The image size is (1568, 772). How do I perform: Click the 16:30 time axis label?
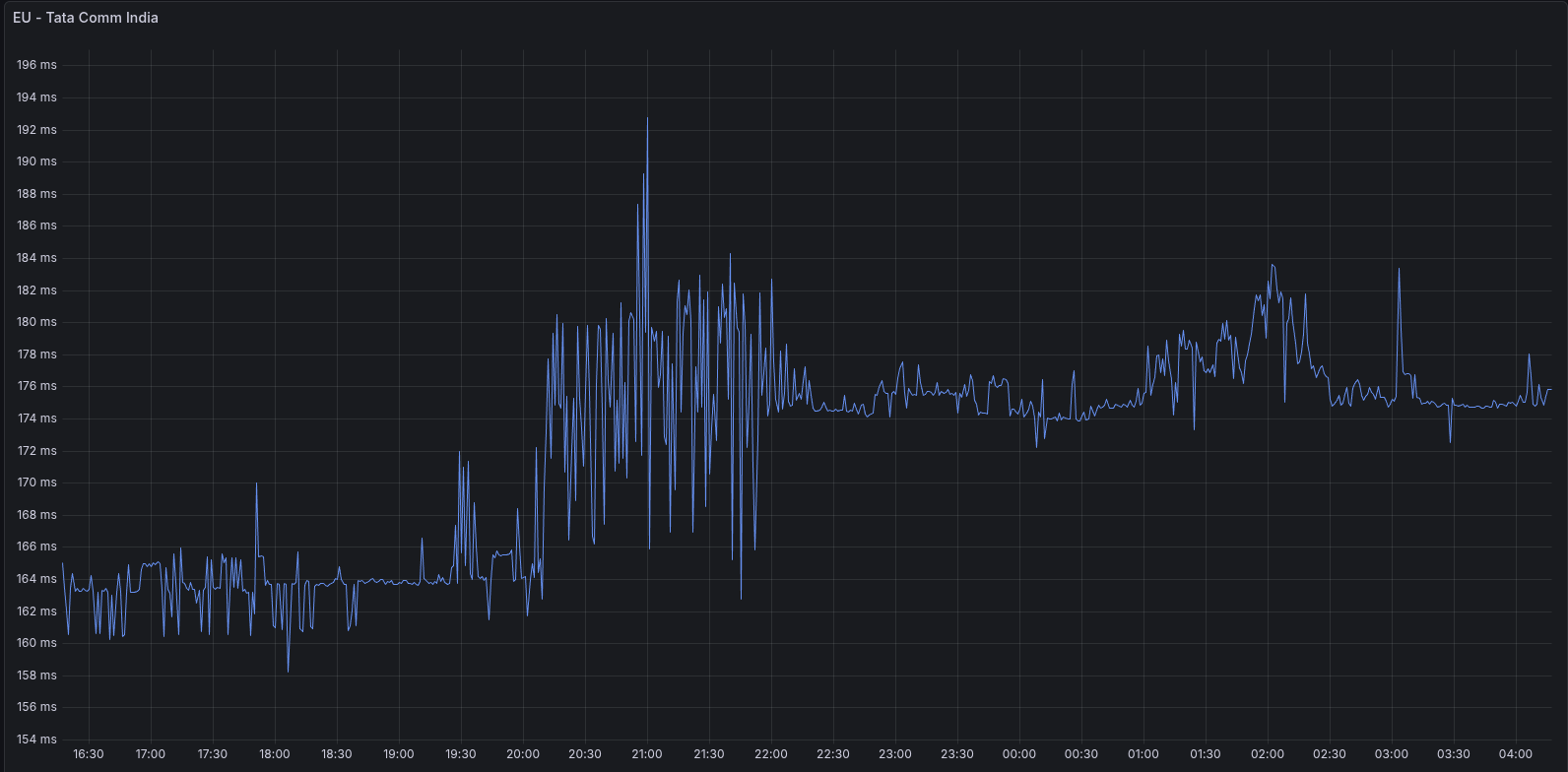(89, 754)
